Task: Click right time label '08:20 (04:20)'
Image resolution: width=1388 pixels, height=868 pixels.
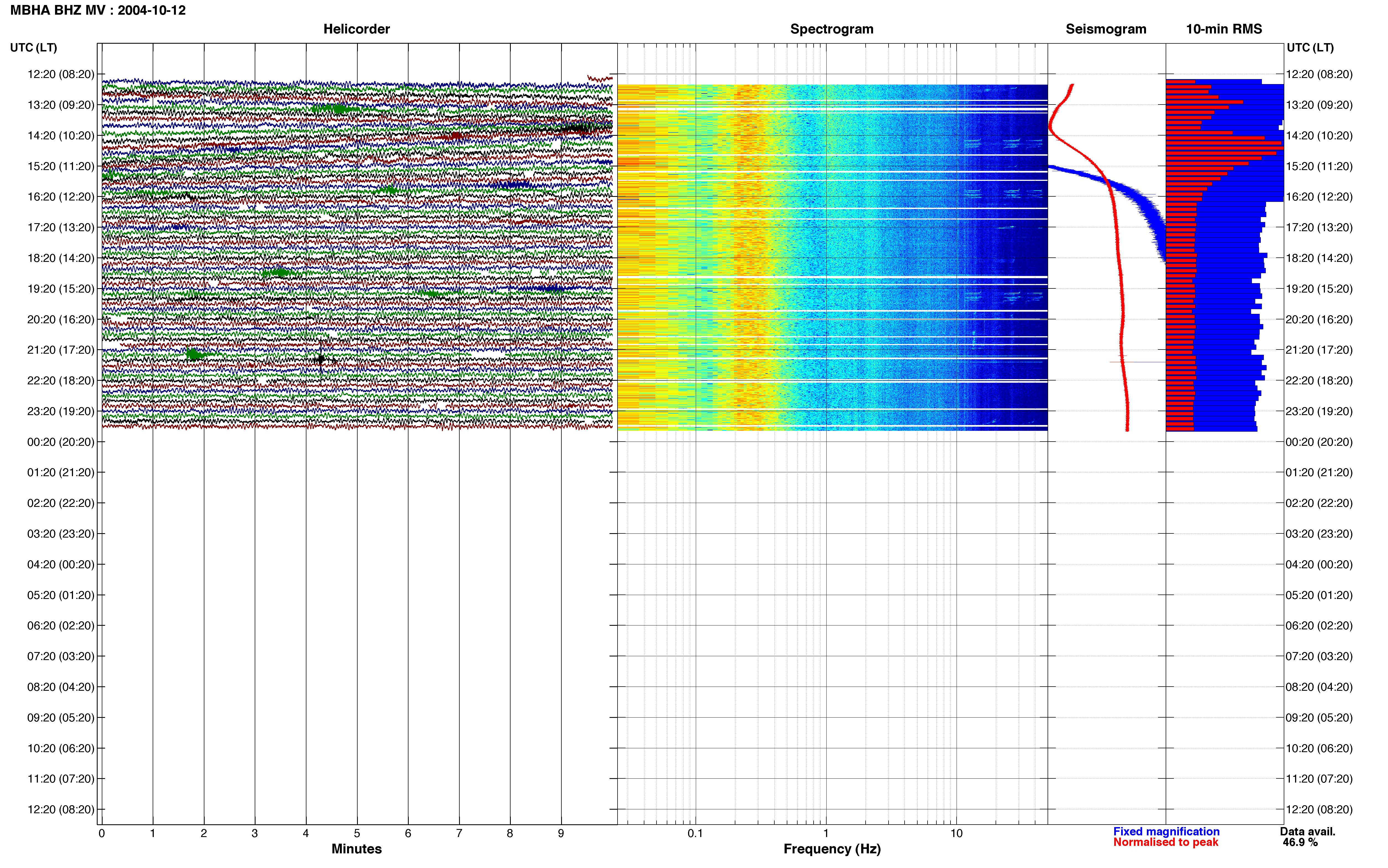Action: click(1319, 687)
